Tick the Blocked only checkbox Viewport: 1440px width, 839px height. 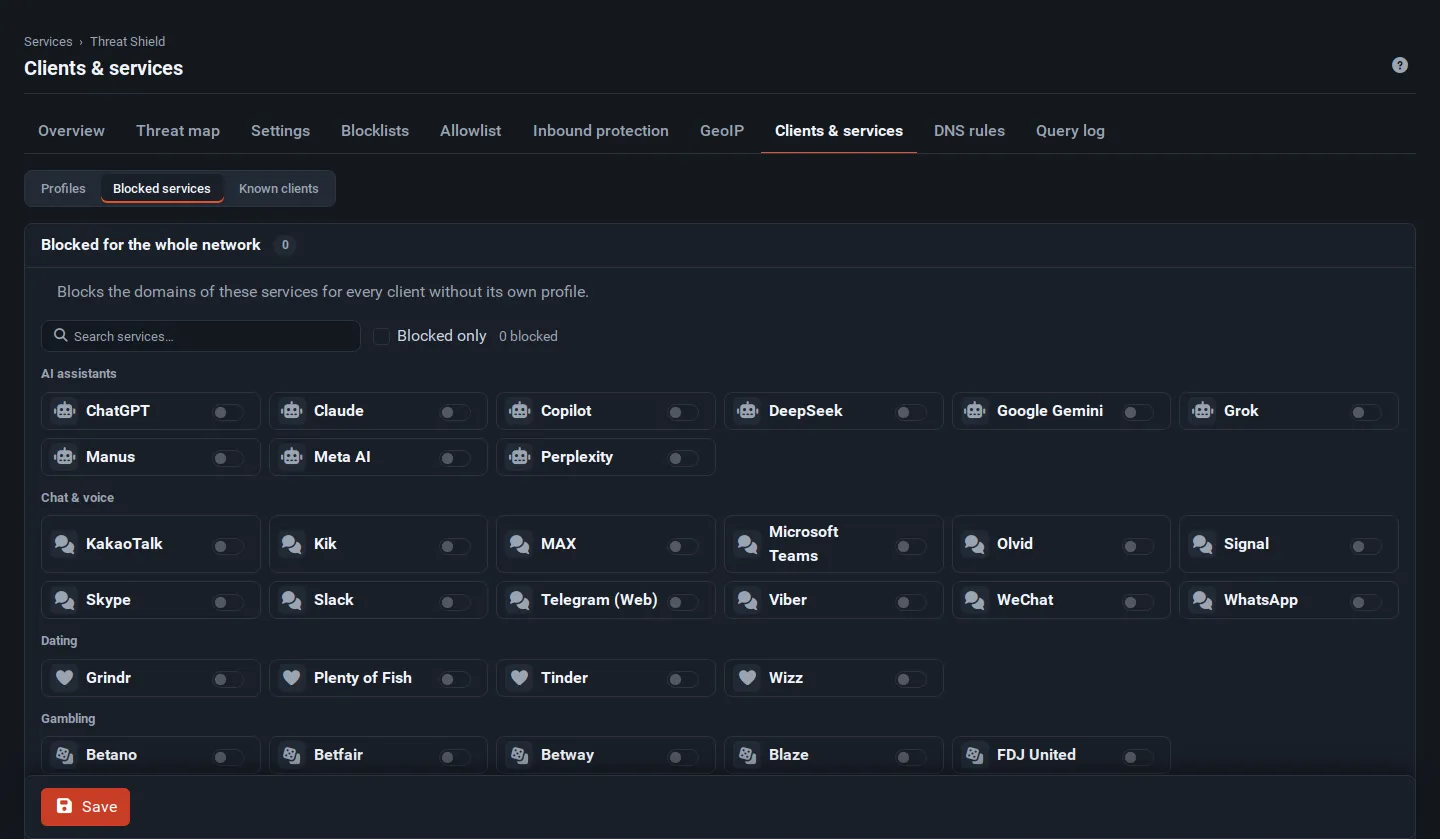(381, 336)
